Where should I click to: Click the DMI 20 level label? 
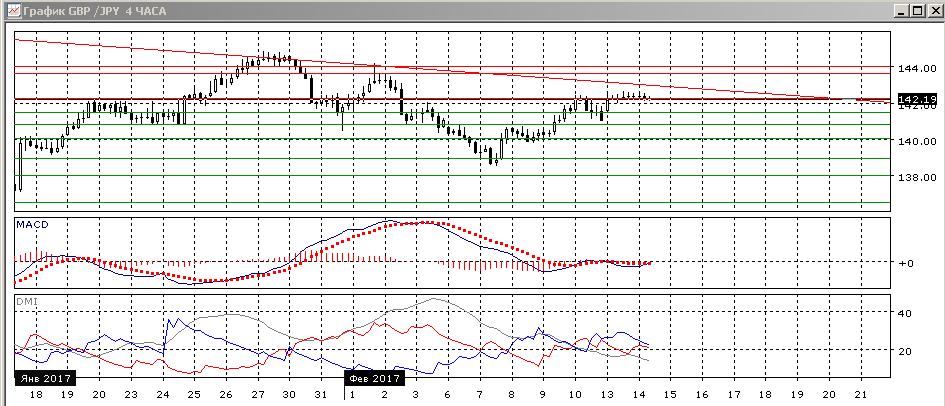tap(905, 351)
